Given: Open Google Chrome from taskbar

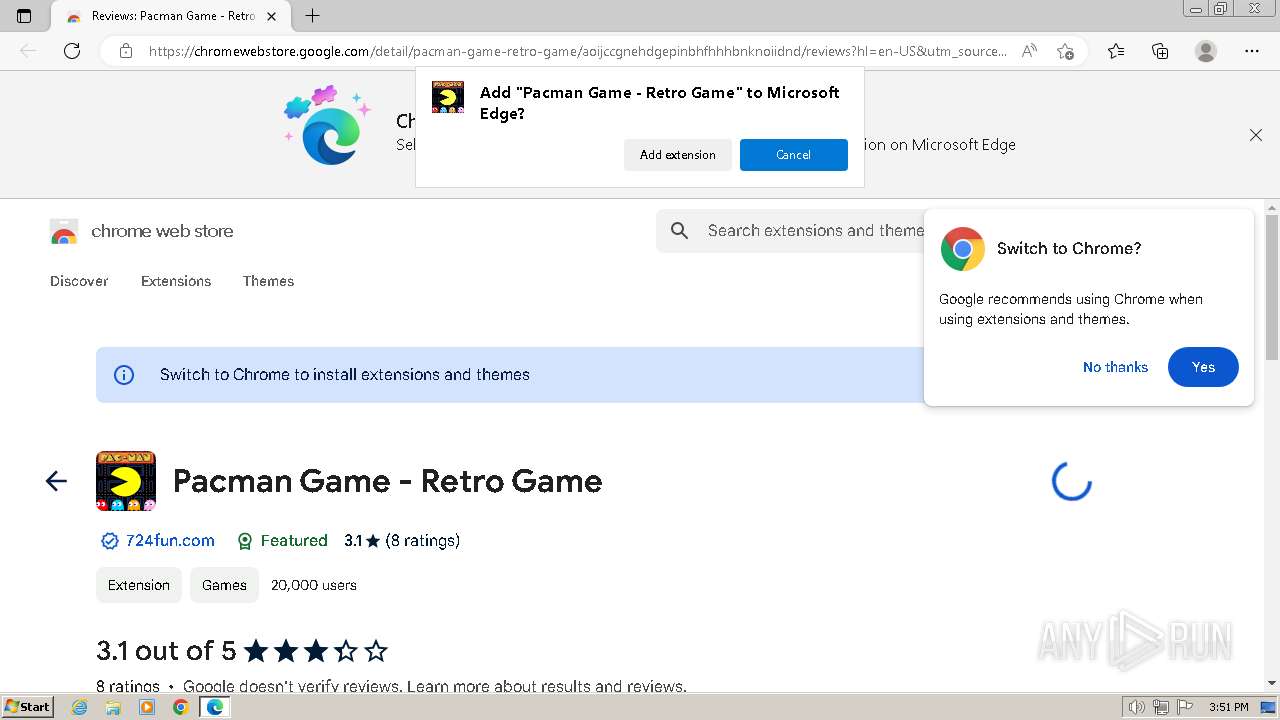Looking at the screenshot, I should tap(180, 707).
